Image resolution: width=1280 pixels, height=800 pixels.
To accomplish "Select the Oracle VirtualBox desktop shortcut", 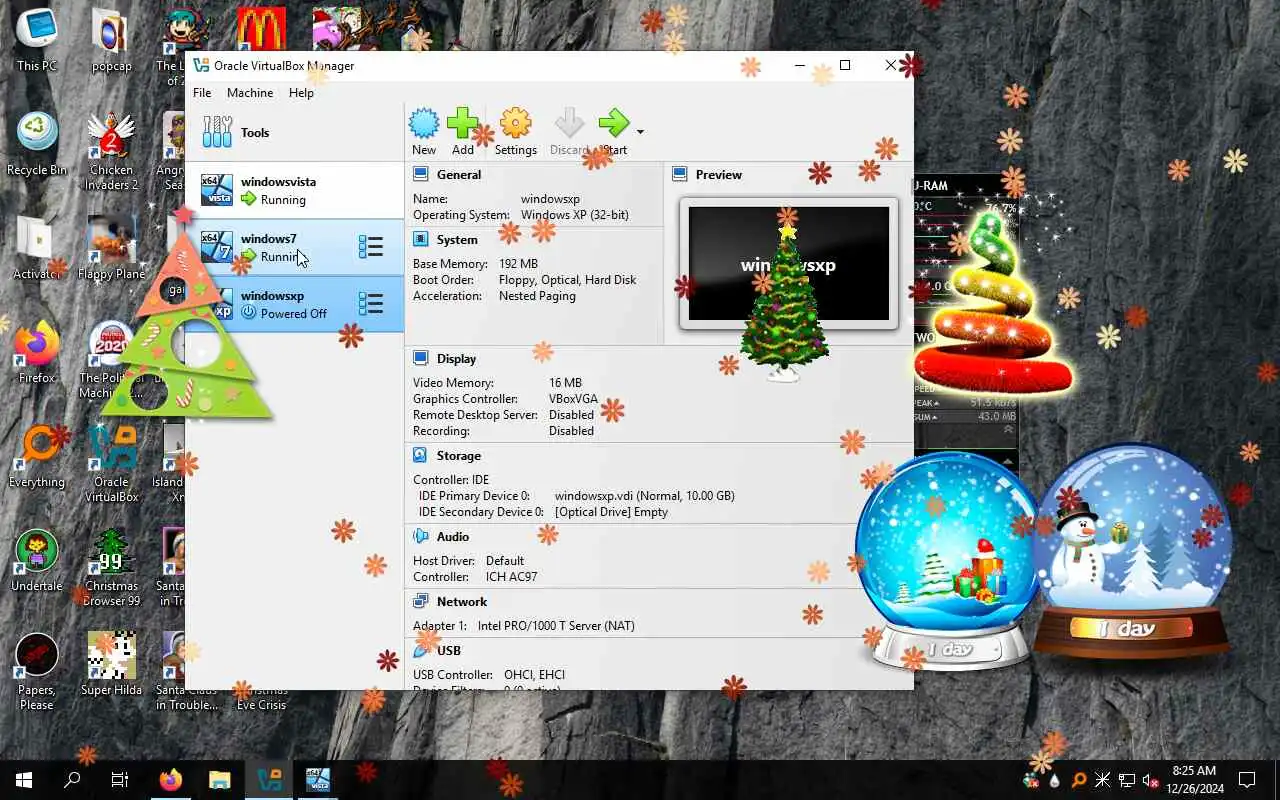I will coord(111,464).
